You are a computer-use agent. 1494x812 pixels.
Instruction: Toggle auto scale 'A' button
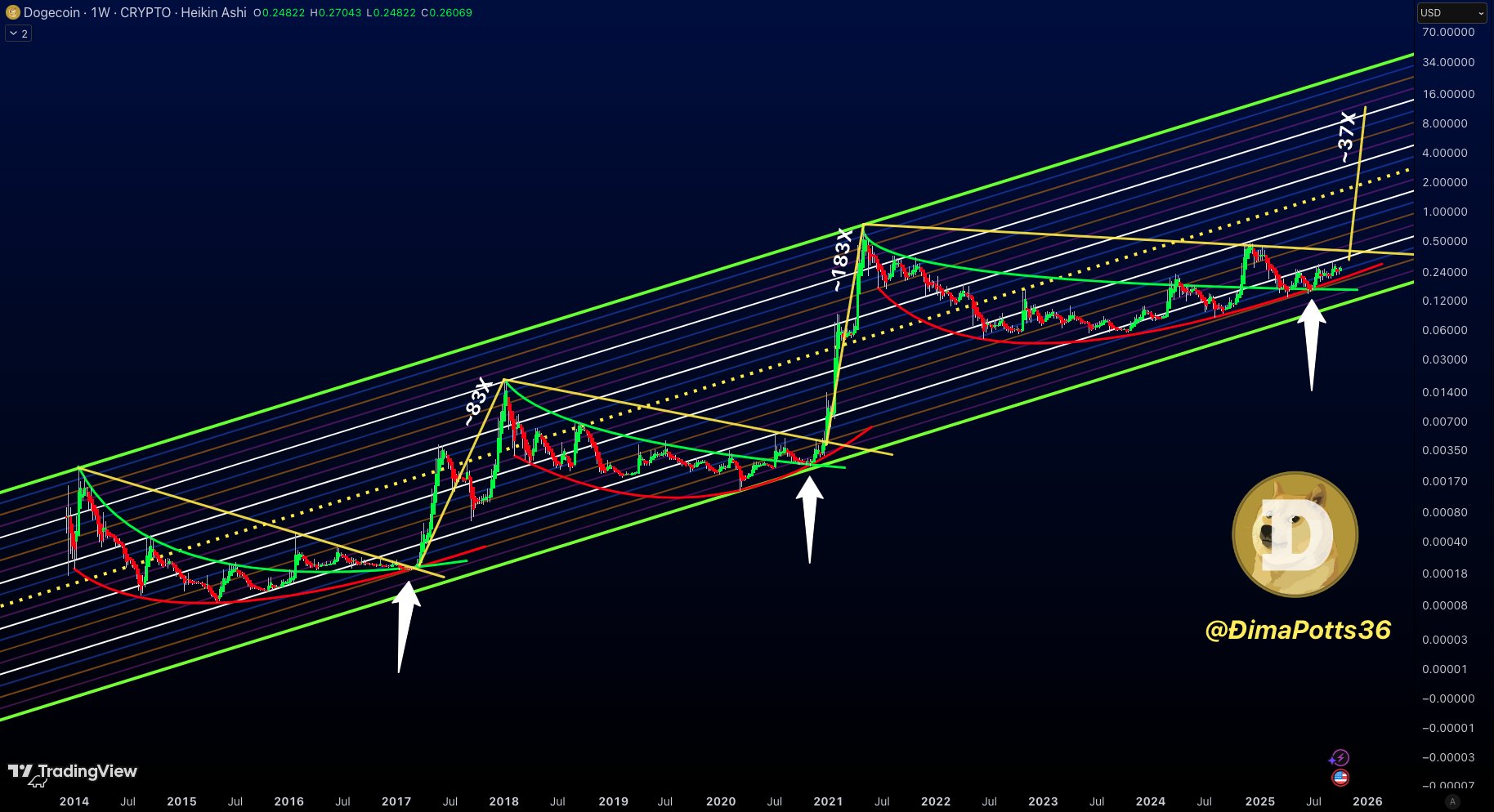coord(1452,801)
